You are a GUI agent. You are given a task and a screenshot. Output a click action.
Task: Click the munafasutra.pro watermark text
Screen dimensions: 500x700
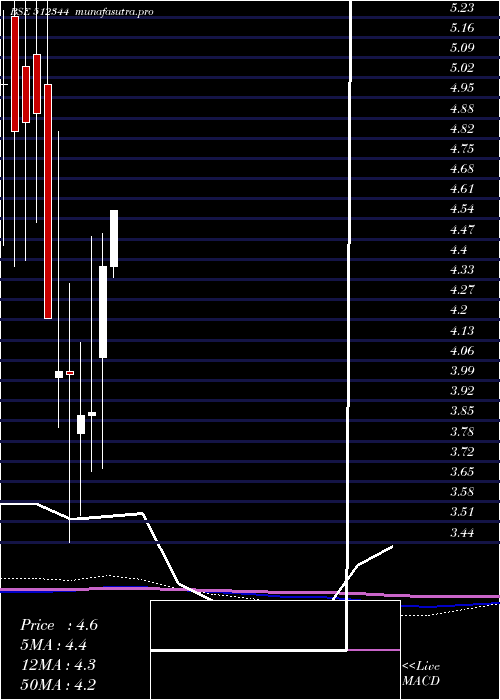[x=115, y=12]
